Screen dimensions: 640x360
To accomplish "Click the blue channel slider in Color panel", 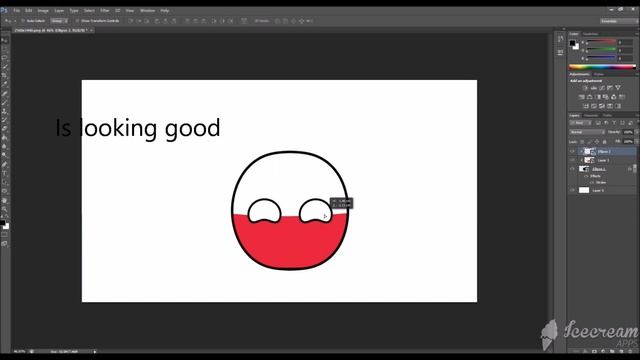I will (x=601, y=58).
